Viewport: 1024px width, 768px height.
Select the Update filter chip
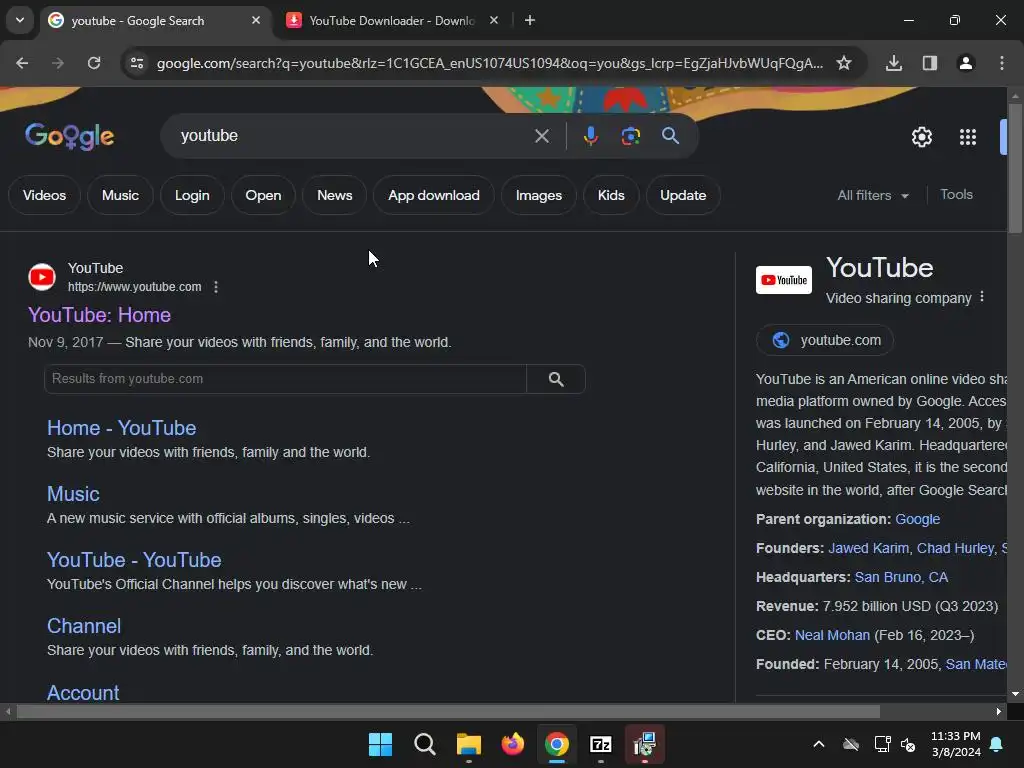tap(683, 195)
